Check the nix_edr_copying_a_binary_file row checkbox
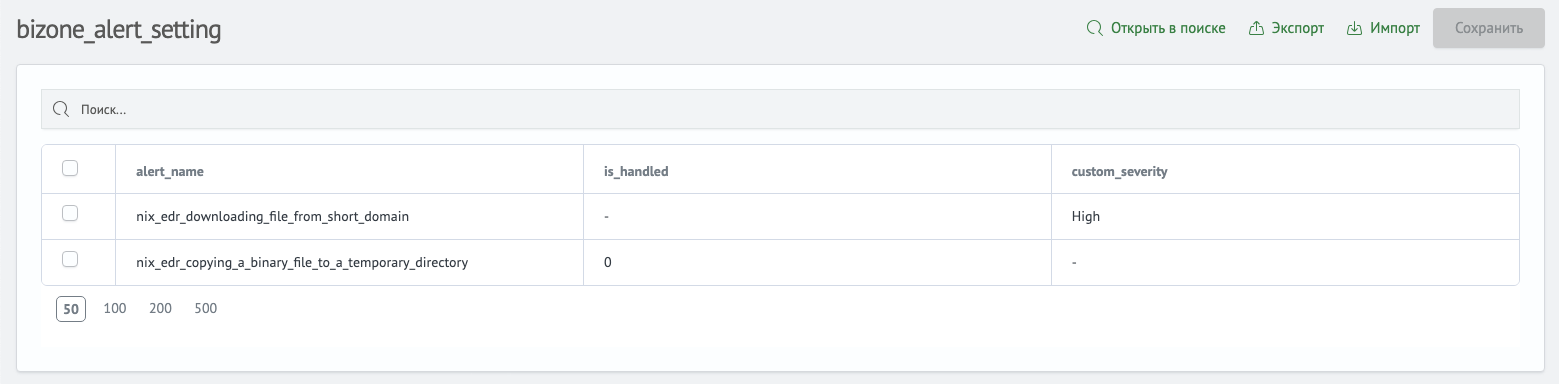Screen dimensions: 1559x384 point(70,259)
